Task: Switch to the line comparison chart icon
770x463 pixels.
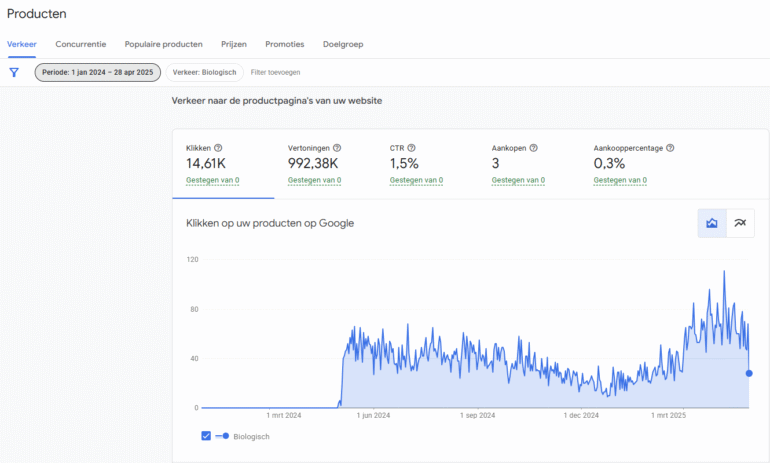Action: pyautogui.click(x=740, y=223)
